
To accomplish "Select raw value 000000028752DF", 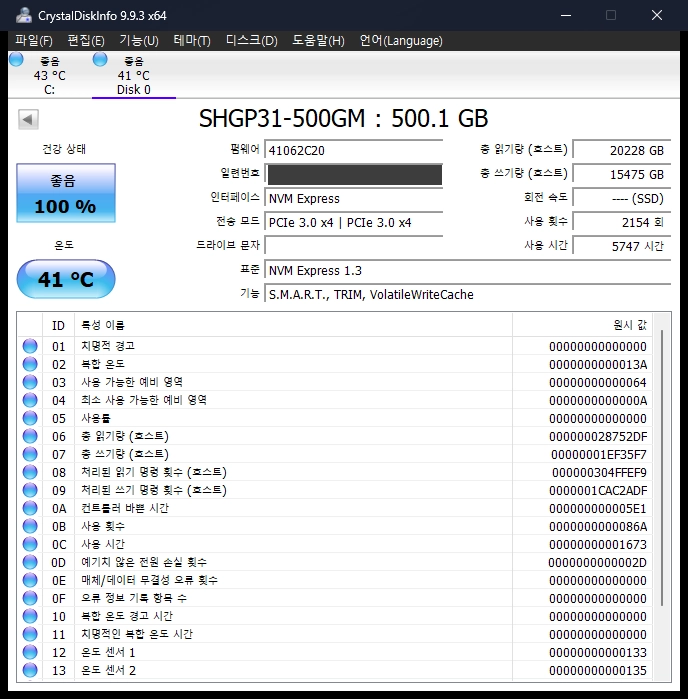I will point(598,436).
